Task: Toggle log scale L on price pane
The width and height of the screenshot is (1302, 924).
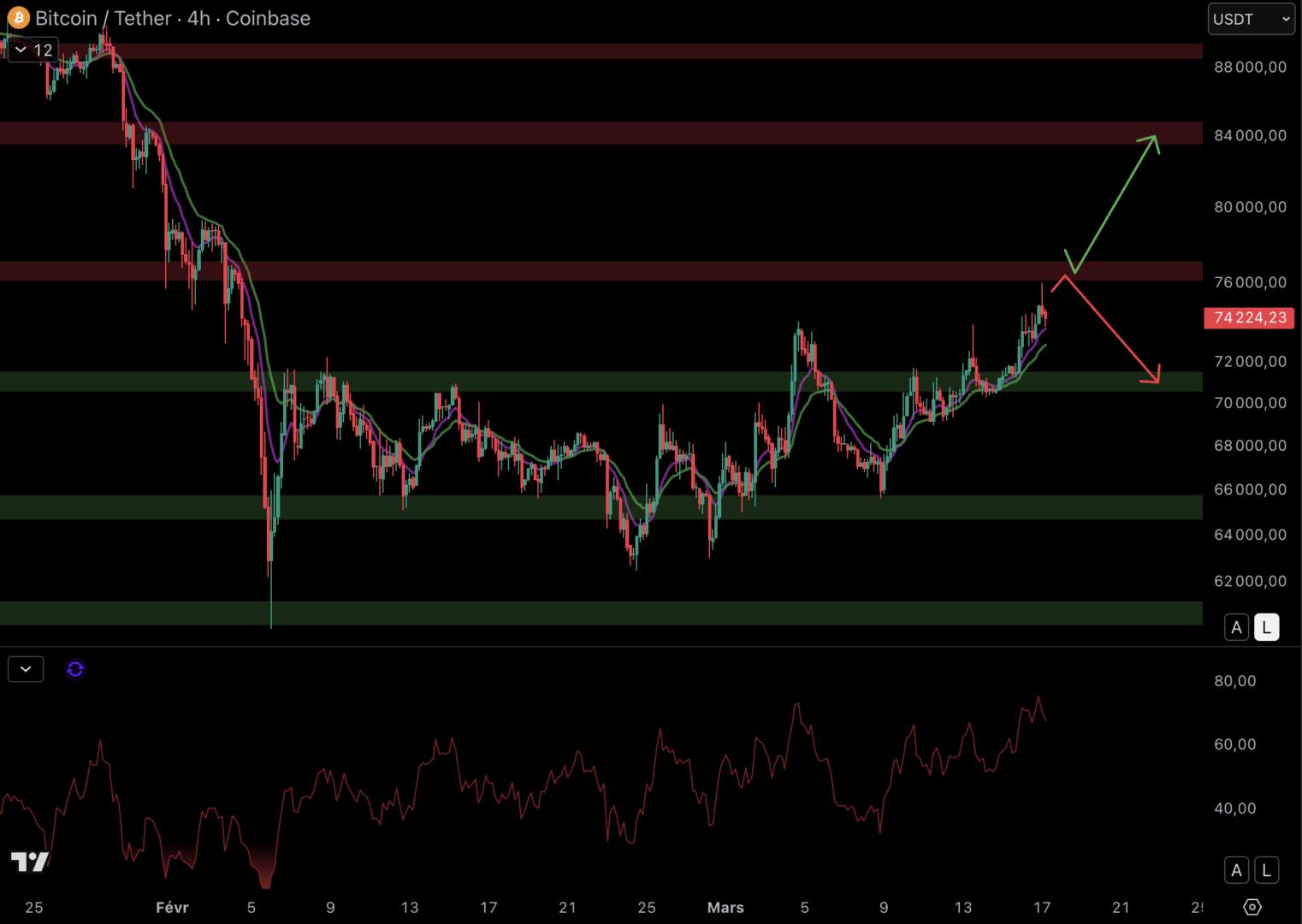Action: click(1267, 628)
